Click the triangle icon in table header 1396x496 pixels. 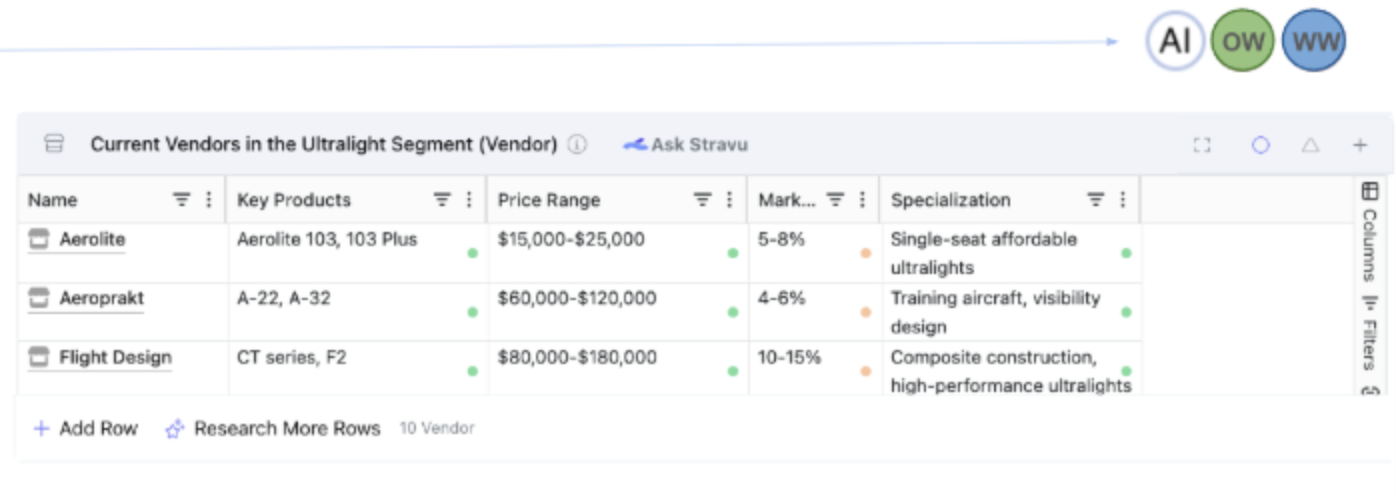tap(1310, 145)
